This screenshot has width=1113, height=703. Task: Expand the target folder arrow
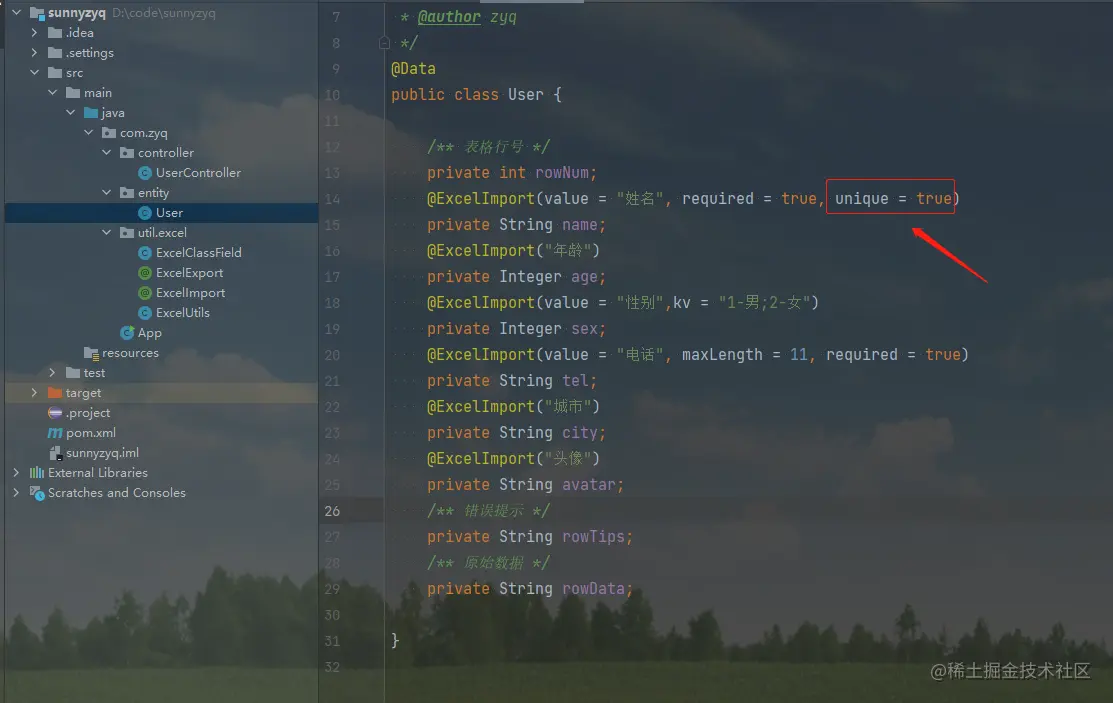point(34,392)
